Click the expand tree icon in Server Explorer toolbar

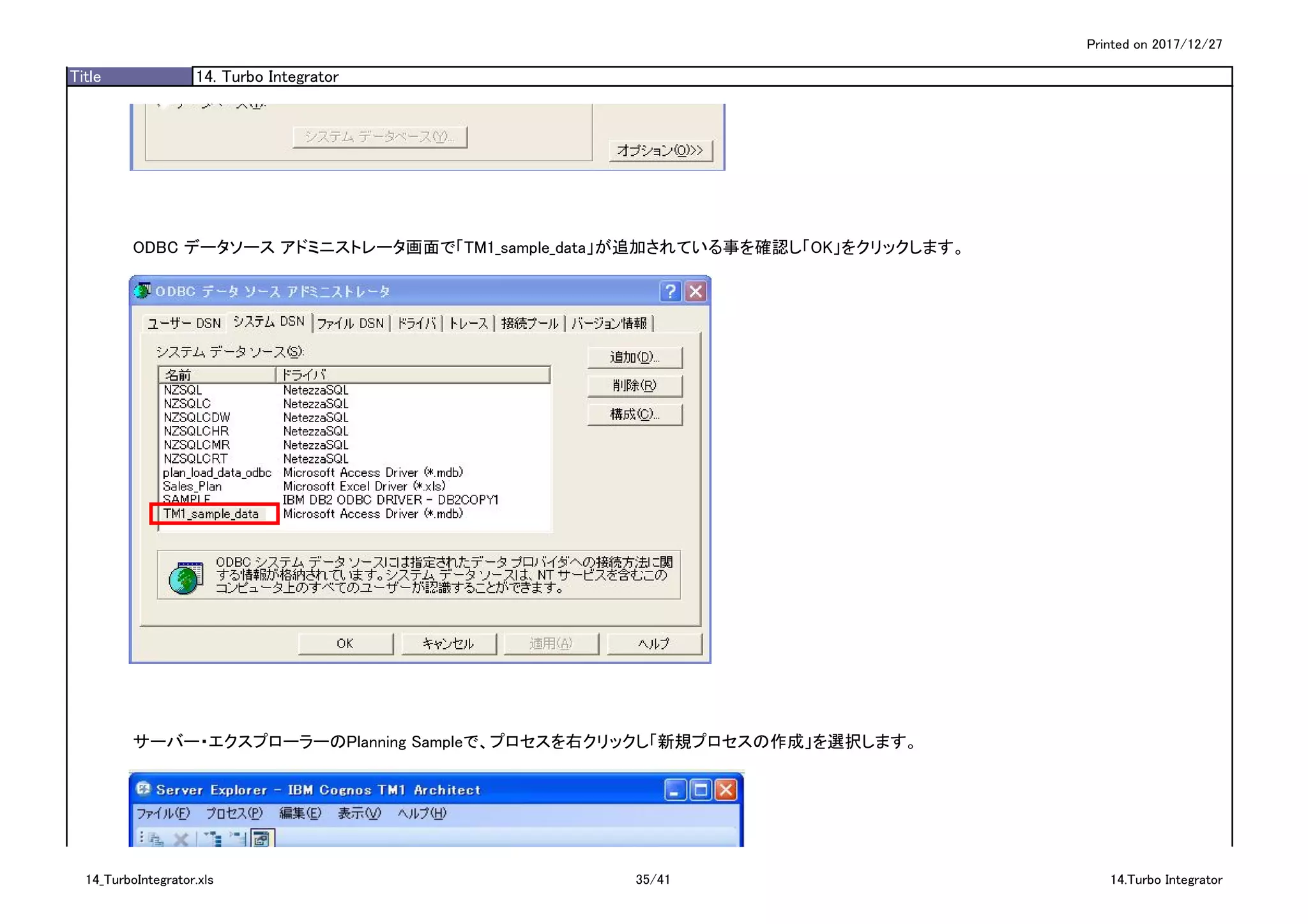(212, 839)
